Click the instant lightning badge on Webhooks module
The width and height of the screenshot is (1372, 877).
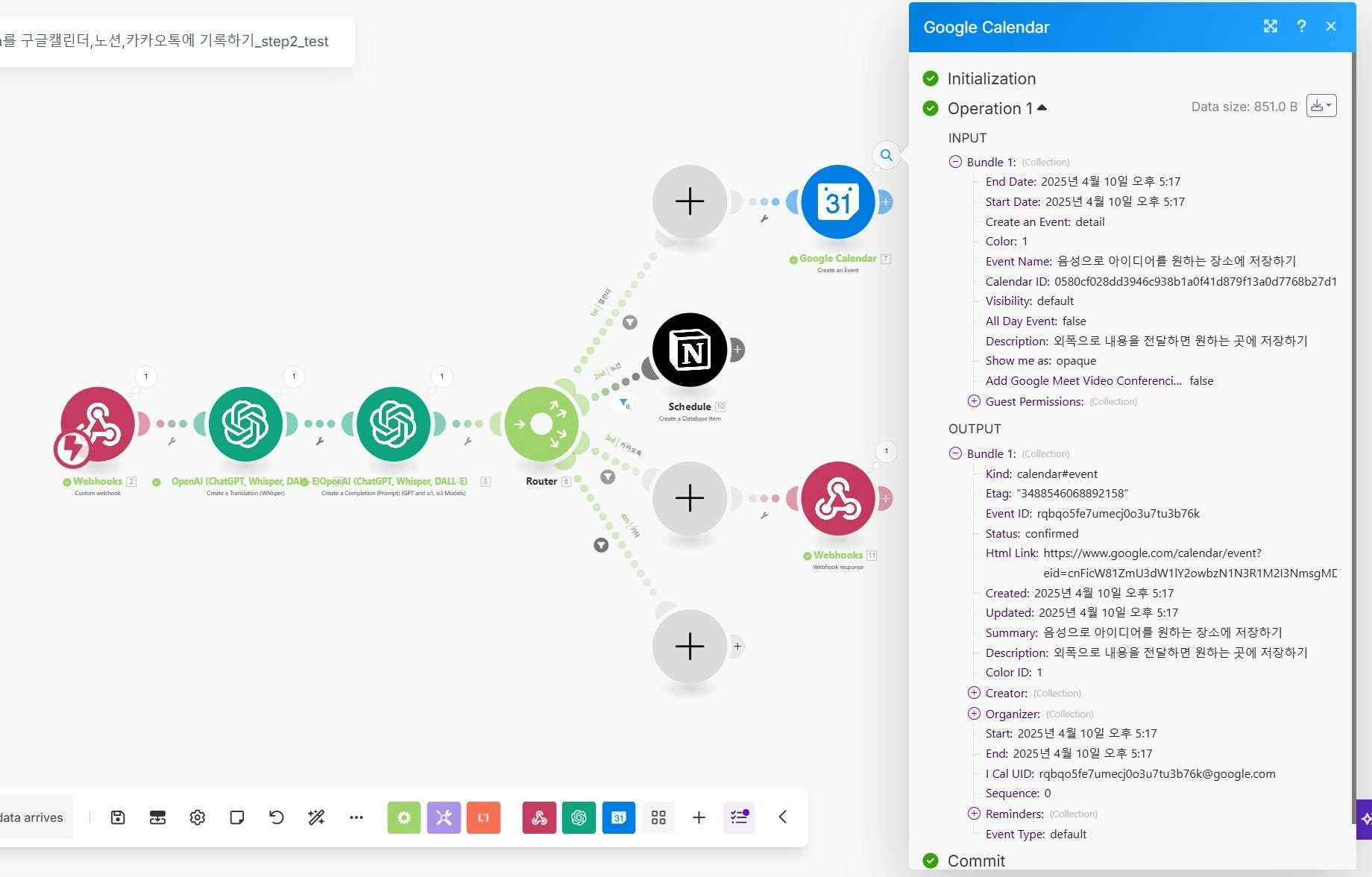(72, 449)
